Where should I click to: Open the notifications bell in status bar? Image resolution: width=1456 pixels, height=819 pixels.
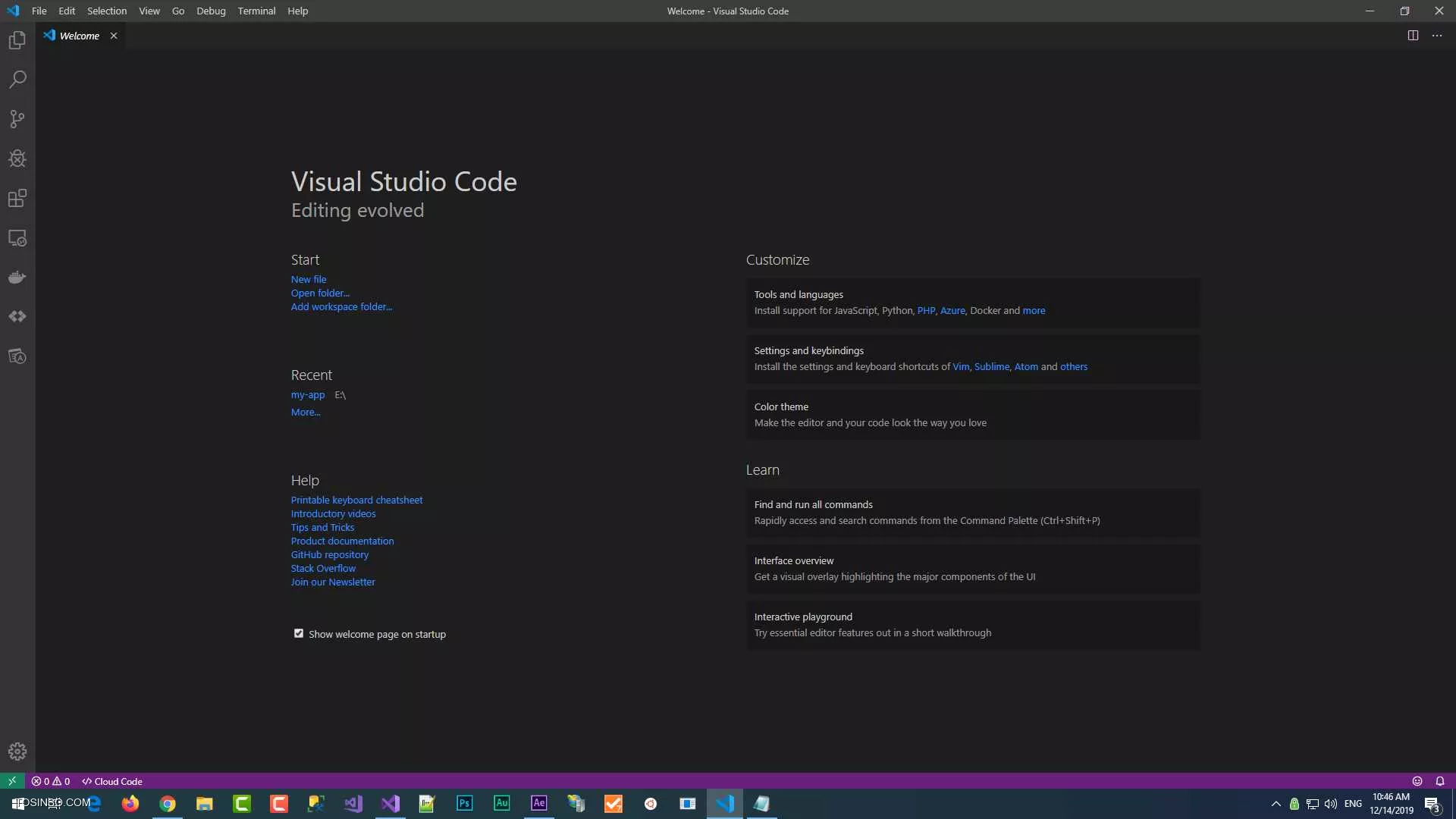pyautogui.click(x=1439, y=781)
